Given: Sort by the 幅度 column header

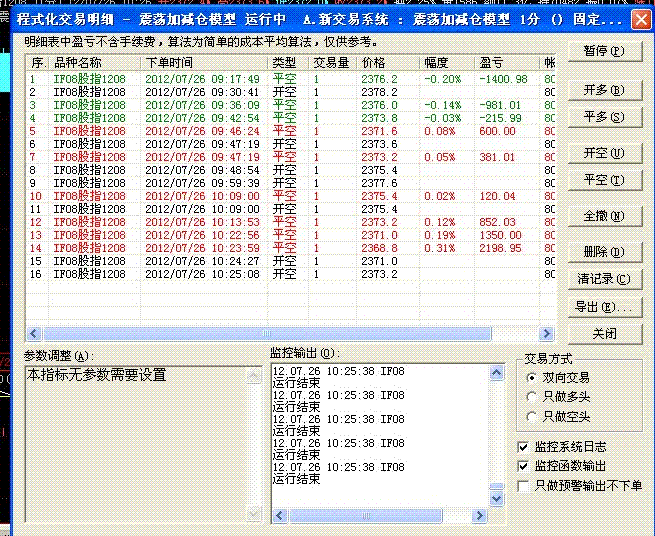Looking at the screenshot, I should pyautogui.click(x=447, y=63).
